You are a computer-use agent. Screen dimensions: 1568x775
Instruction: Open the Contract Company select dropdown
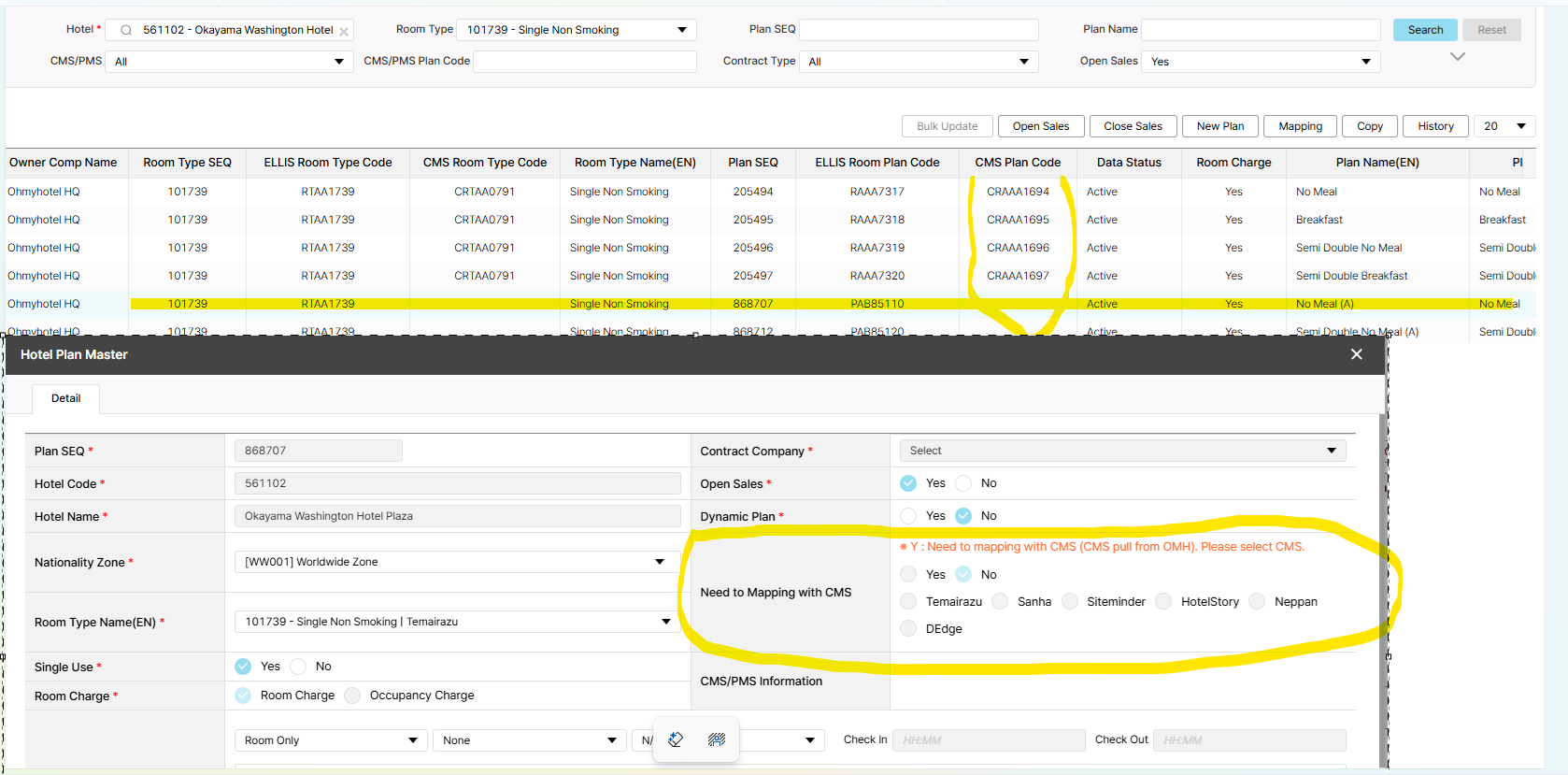point(1121,451)
